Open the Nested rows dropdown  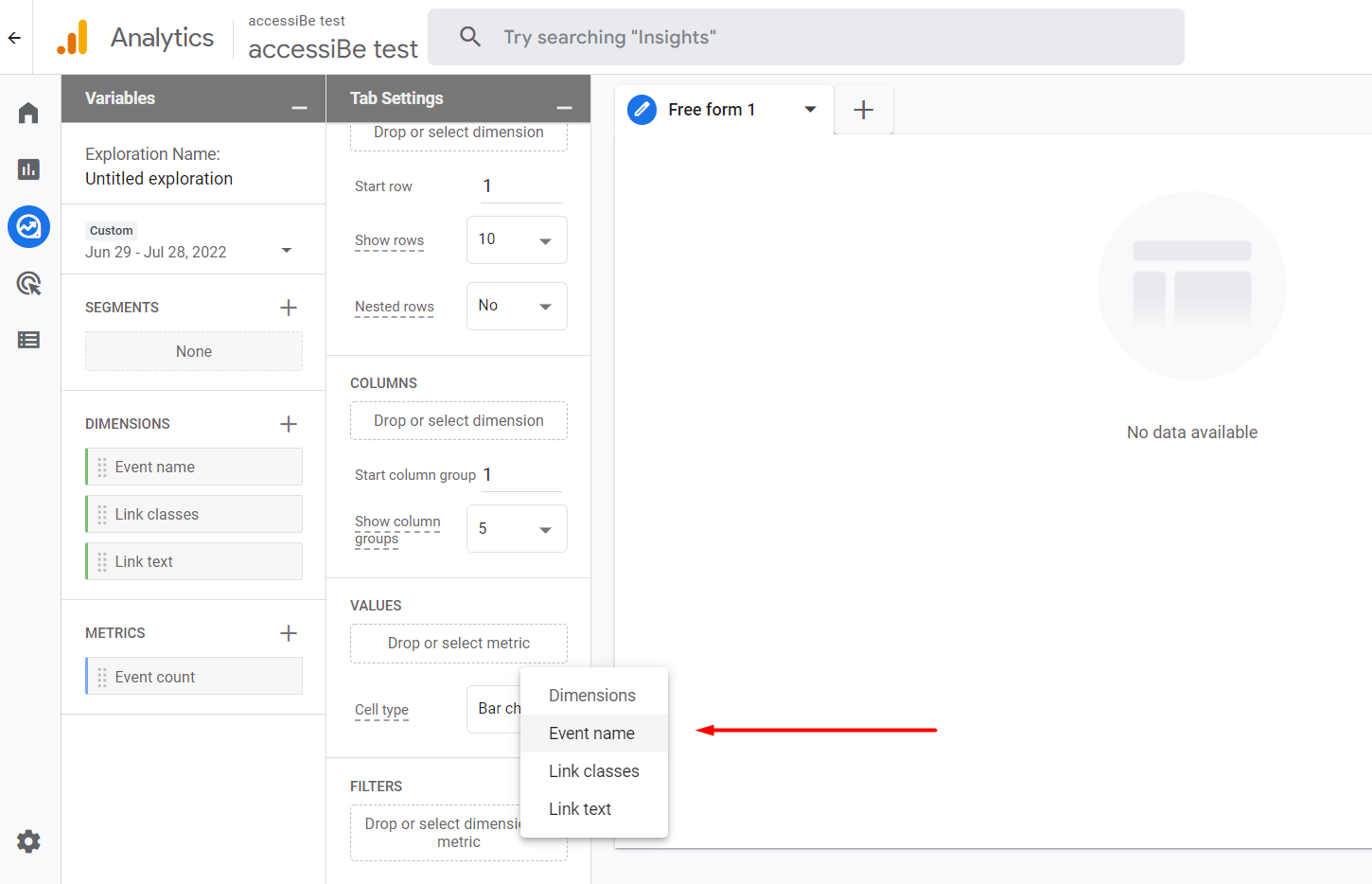pyautogui.click(x=517, y=307)
